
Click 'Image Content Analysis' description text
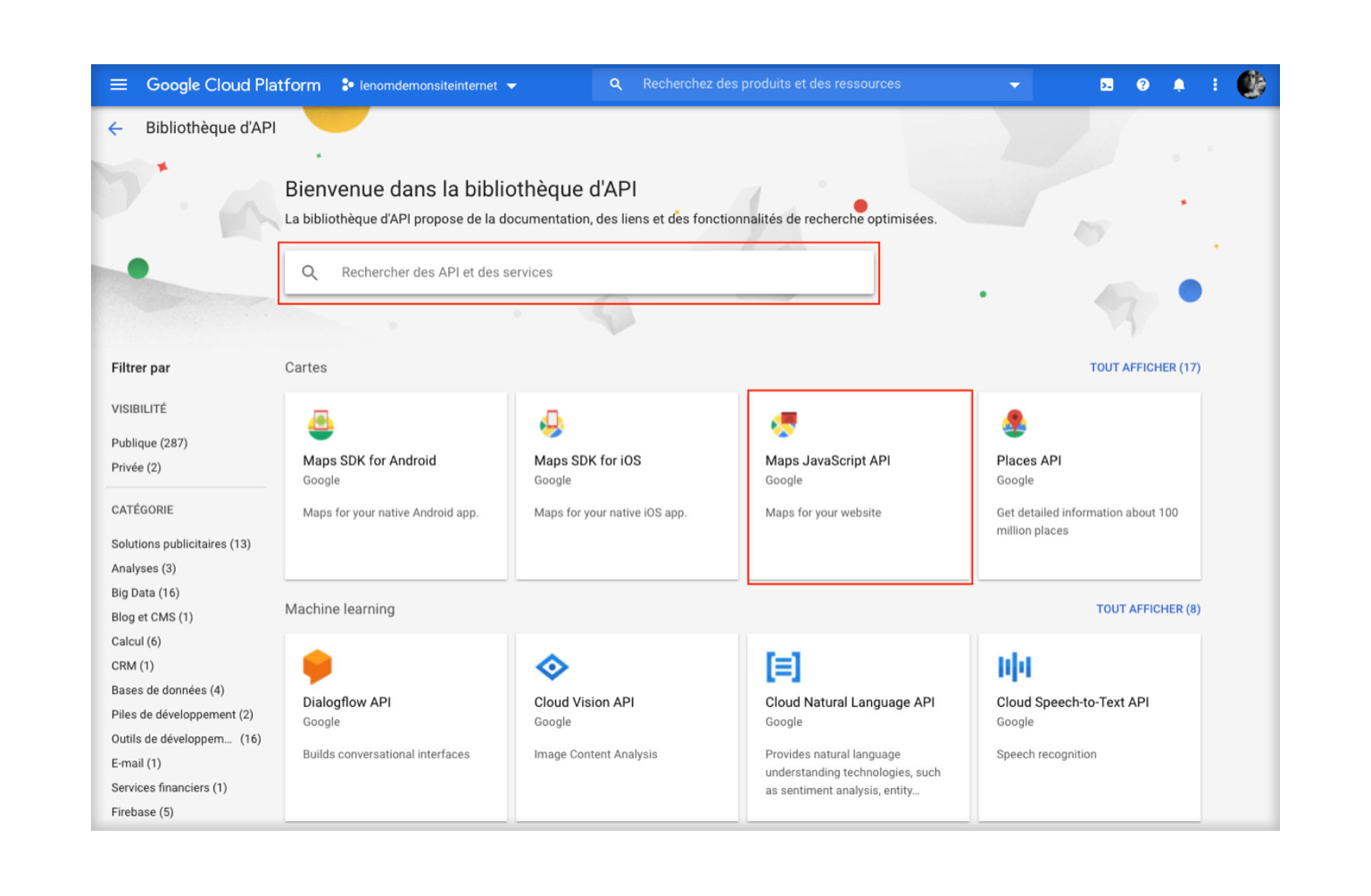(595, 755)
